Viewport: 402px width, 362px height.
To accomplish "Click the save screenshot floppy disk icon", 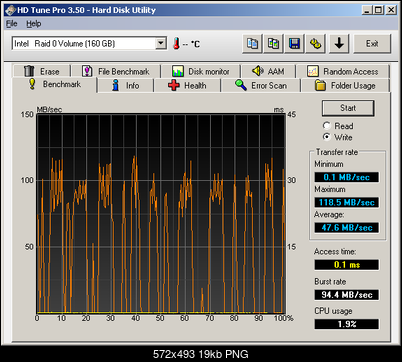I will [x=294, y=44].
